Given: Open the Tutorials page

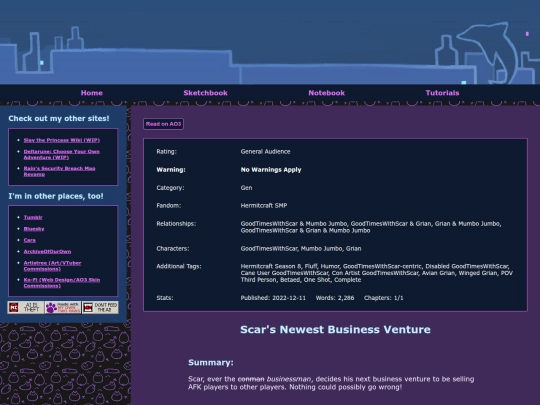Looking at the screenshot, I should 442,93.
